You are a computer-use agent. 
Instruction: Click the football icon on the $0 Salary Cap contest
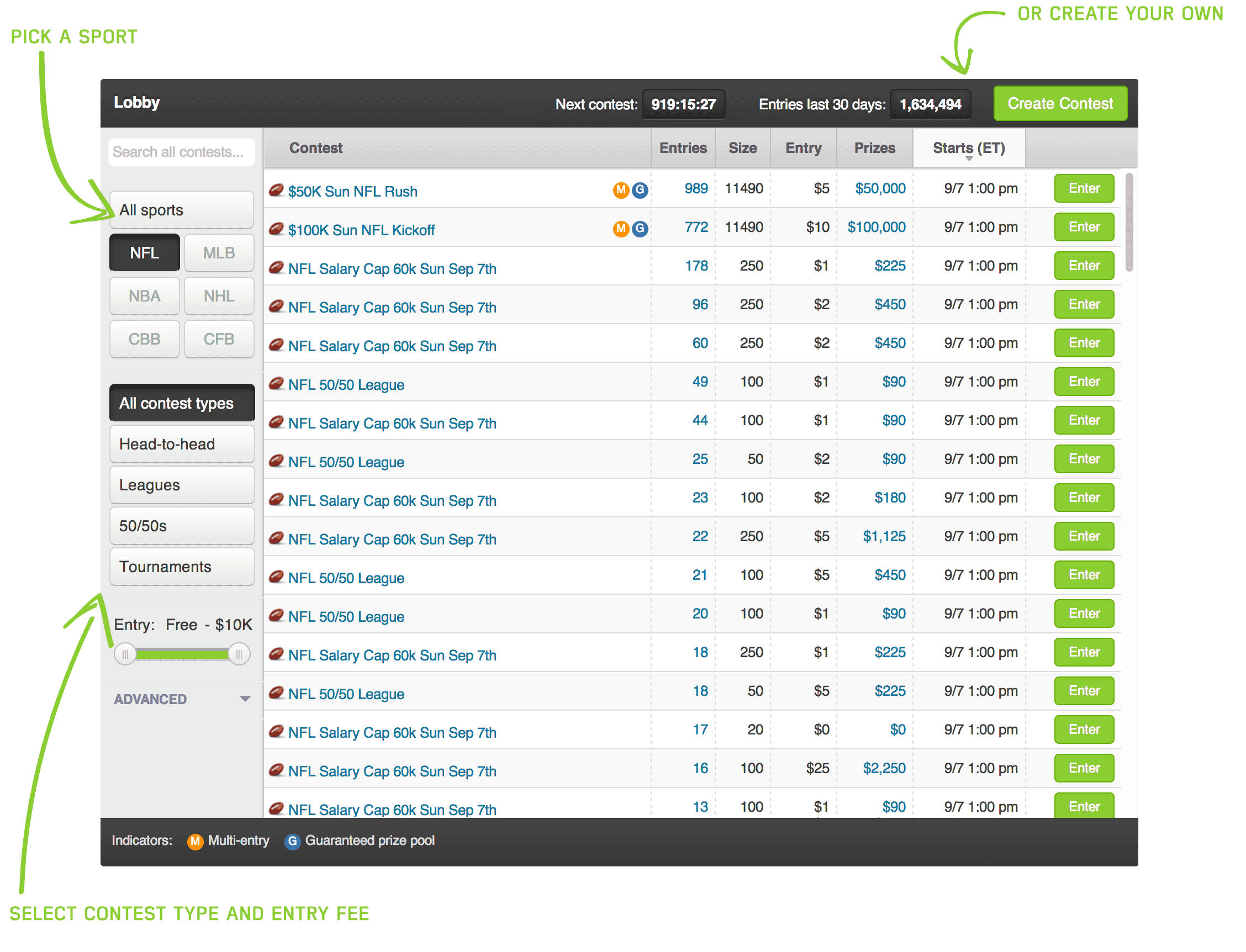(x=276, y=731)
